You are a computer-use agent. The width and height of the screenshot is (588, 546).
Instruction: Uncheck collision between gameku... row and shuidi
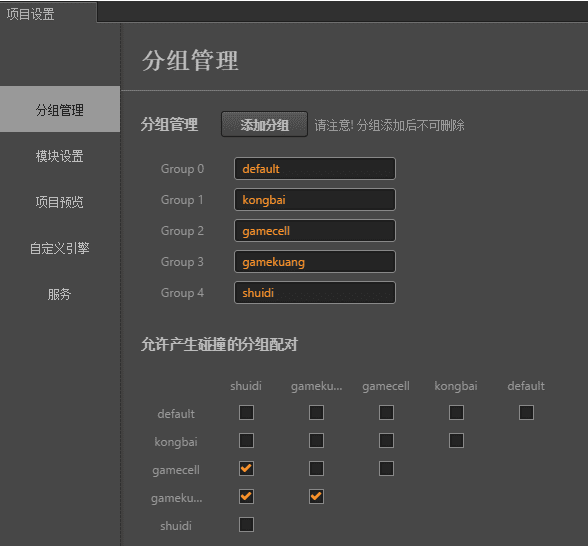[246, 496]
